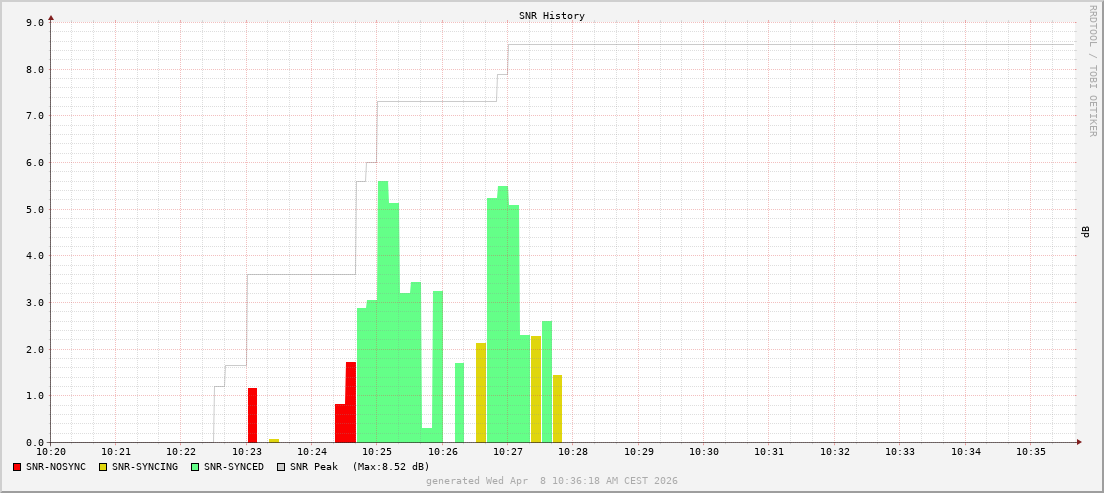Click the 10:25 time axis label

pyautogui.click(x=377, y=452)
